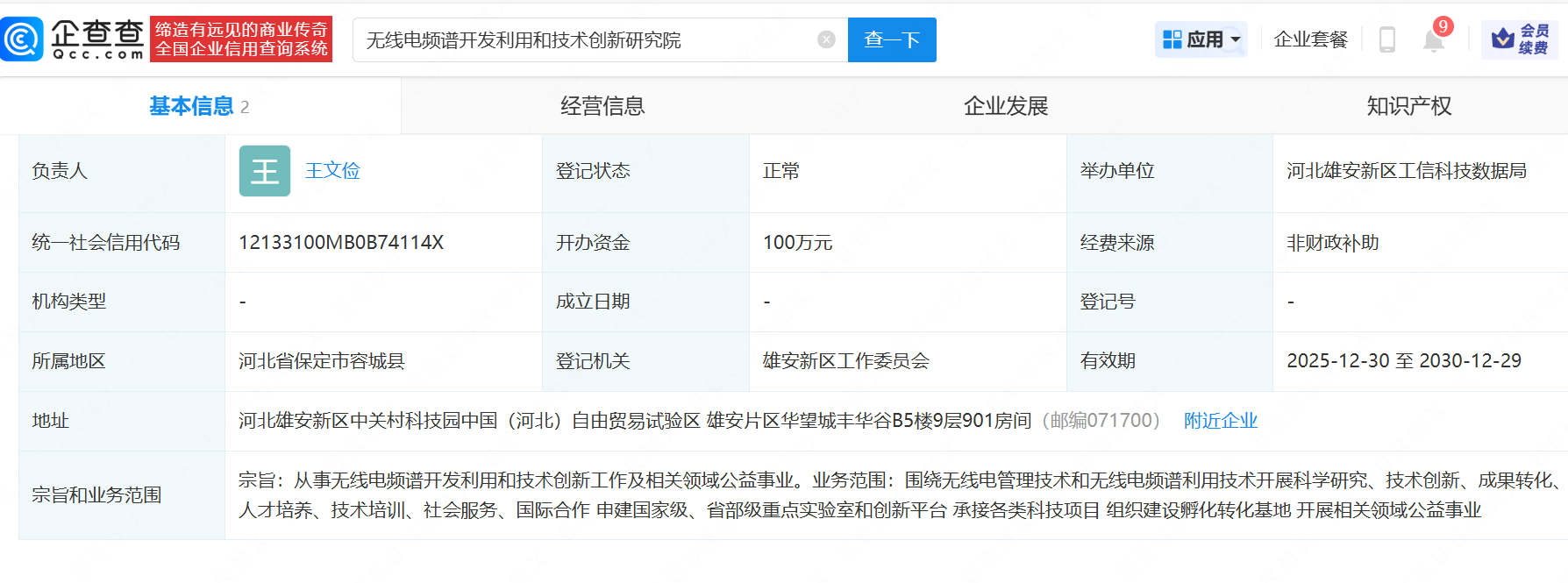Click the apps grid icon
Viewport: 1568px width, 583px height.
point(1172,39)
